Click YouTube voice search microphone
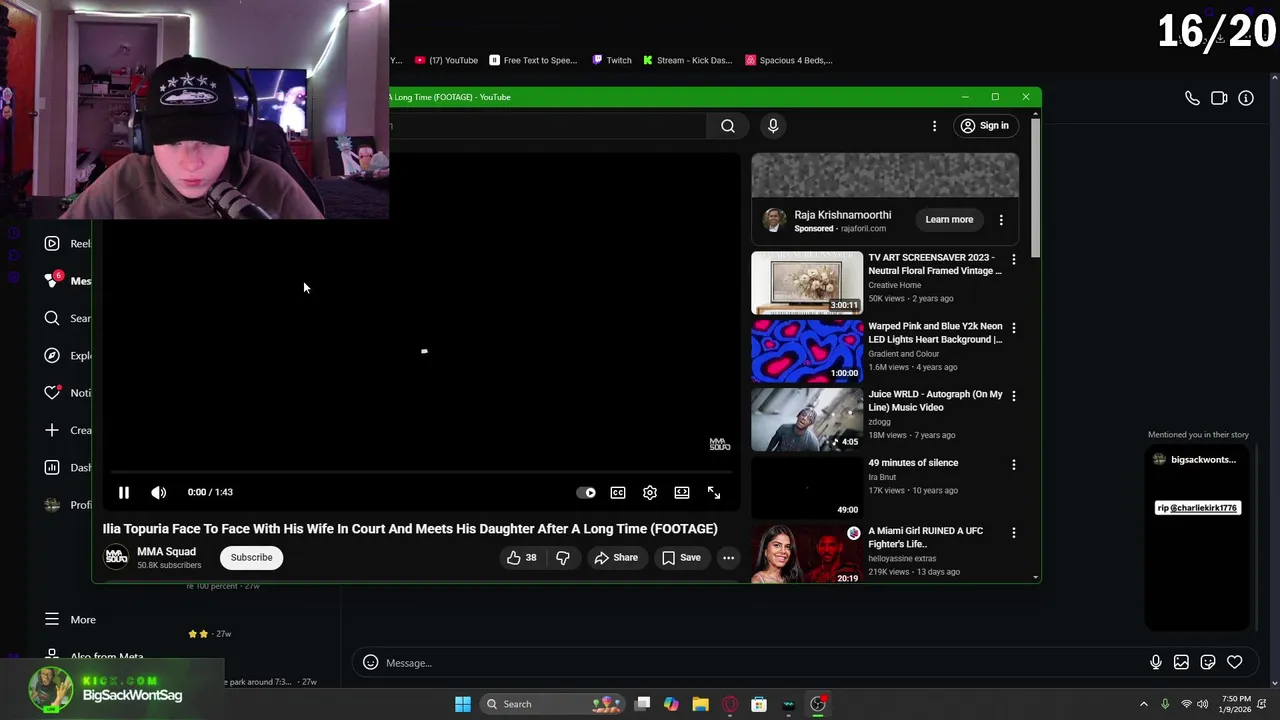The image size is (1280, 720). 773,126
